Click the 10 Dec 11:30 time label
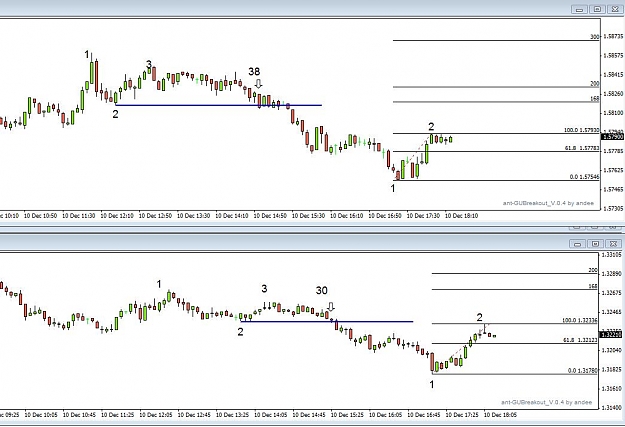This screenshot has height=427, width=625. (79, 216)
